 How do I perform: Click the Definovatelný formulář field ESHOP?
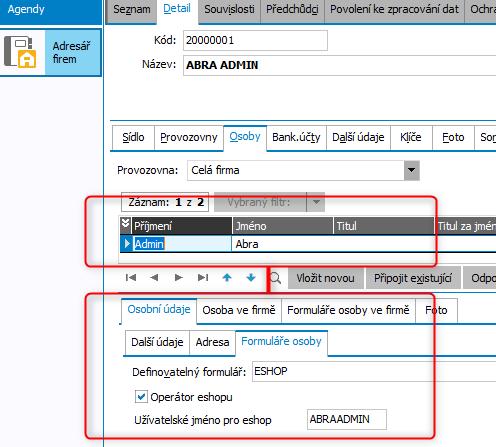point(374,371)
